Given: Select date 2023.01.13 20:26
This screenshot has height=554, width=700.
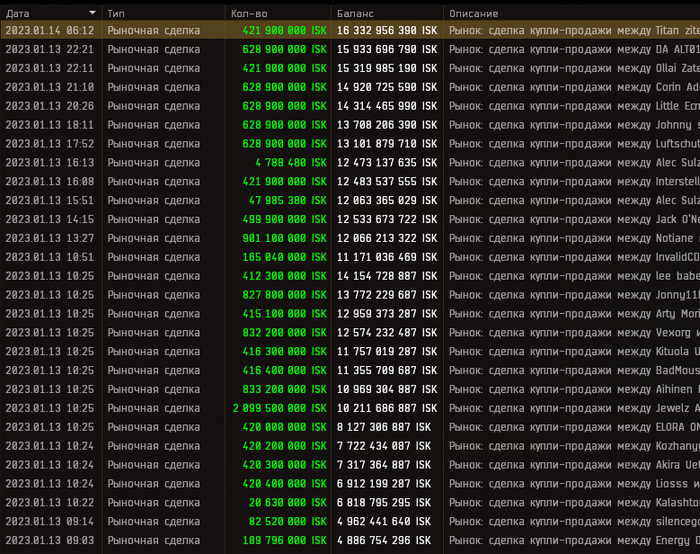Looking at the screenshot, I should (x=50, y=106).
